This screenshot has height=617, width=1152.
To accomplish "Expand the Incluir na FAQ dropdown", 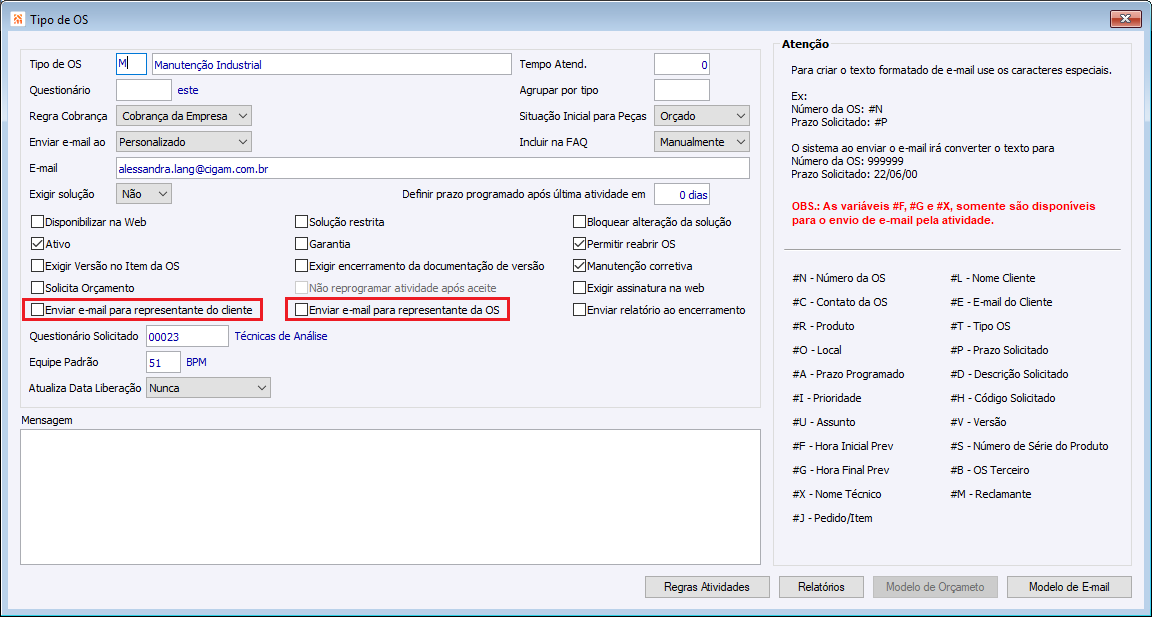I will pos(702,141).
